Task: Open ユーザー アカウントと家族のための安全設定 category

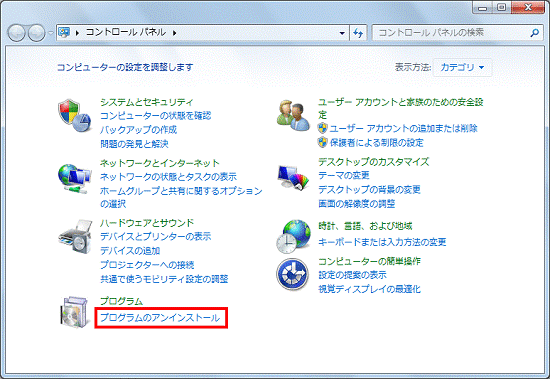Action: pos(401,108)
